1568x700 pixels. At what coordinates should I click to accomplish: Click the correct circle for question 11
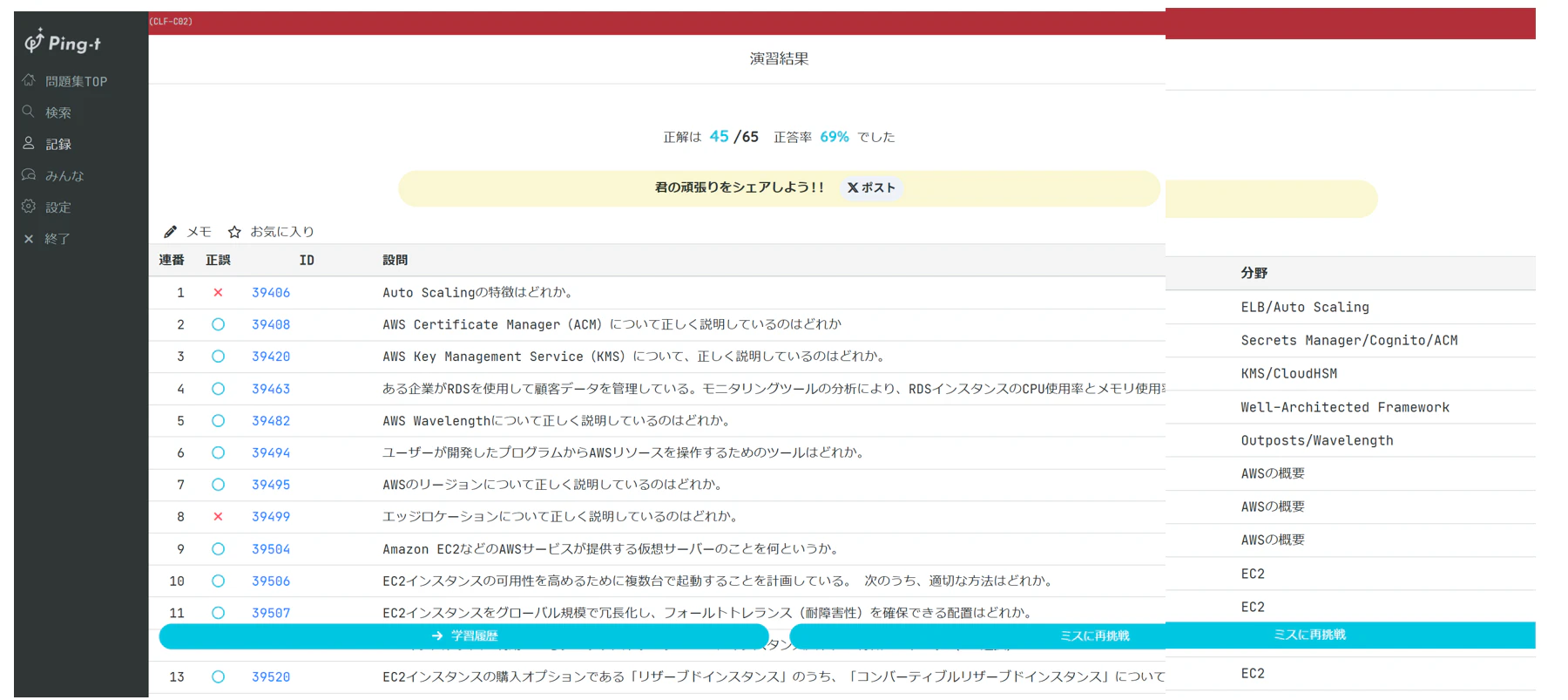point(218,613)
